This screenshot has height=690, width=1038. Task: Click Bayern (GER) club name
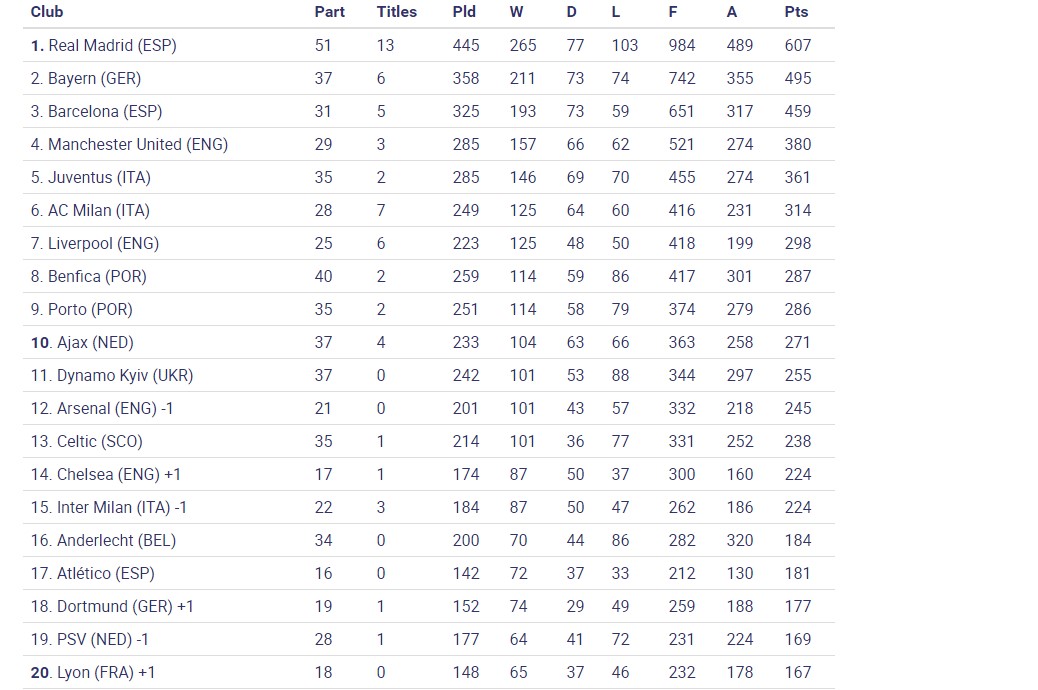click(94, 78)
